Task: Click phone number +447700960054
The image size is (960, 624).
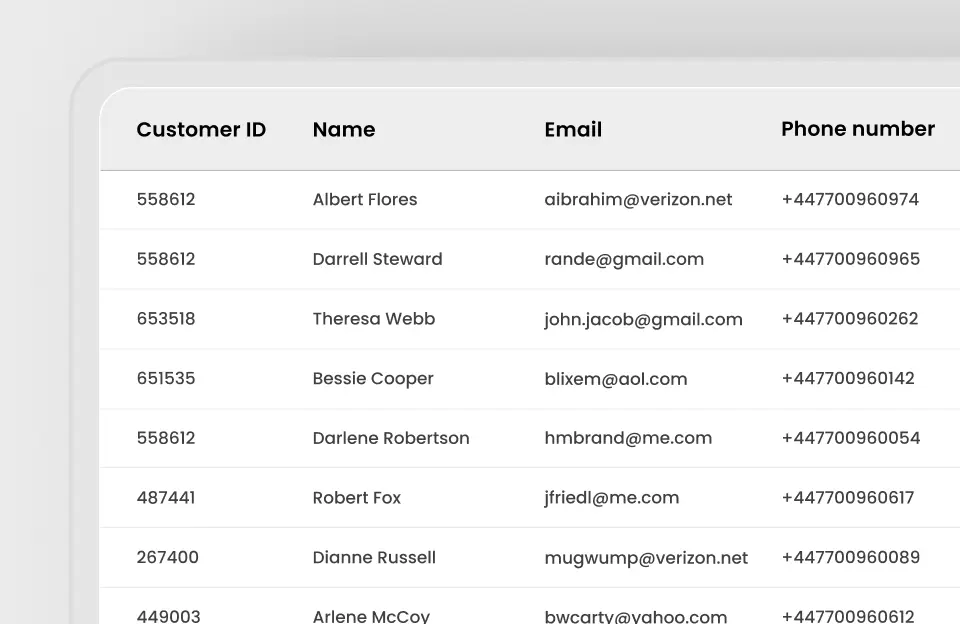Action: click(x=850, y=438)
